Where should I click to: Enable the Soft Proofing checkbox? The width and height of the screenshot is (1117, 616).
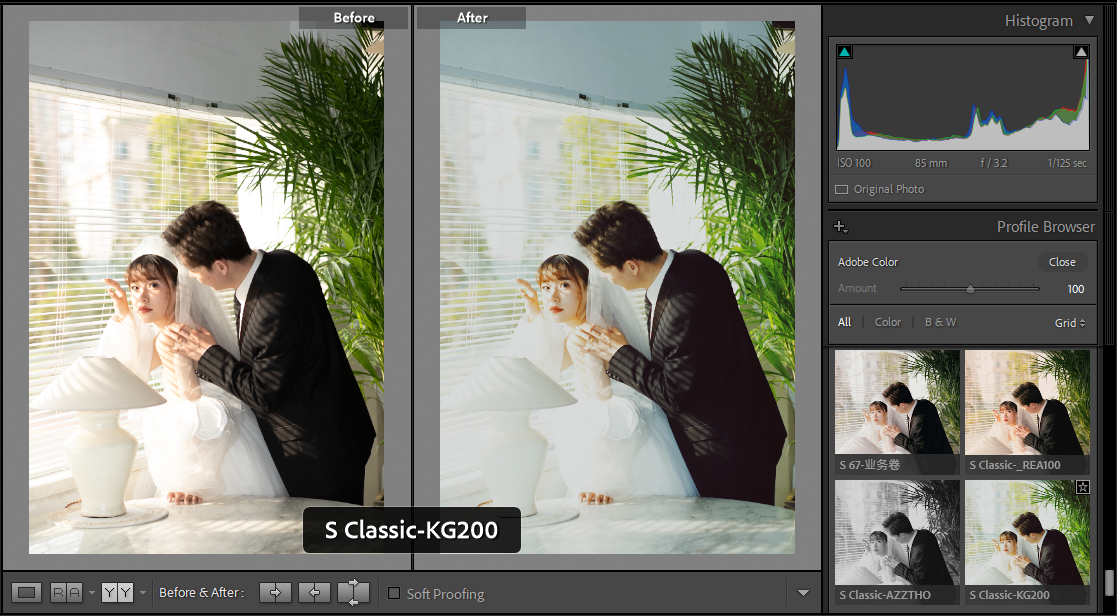[394, 594]
